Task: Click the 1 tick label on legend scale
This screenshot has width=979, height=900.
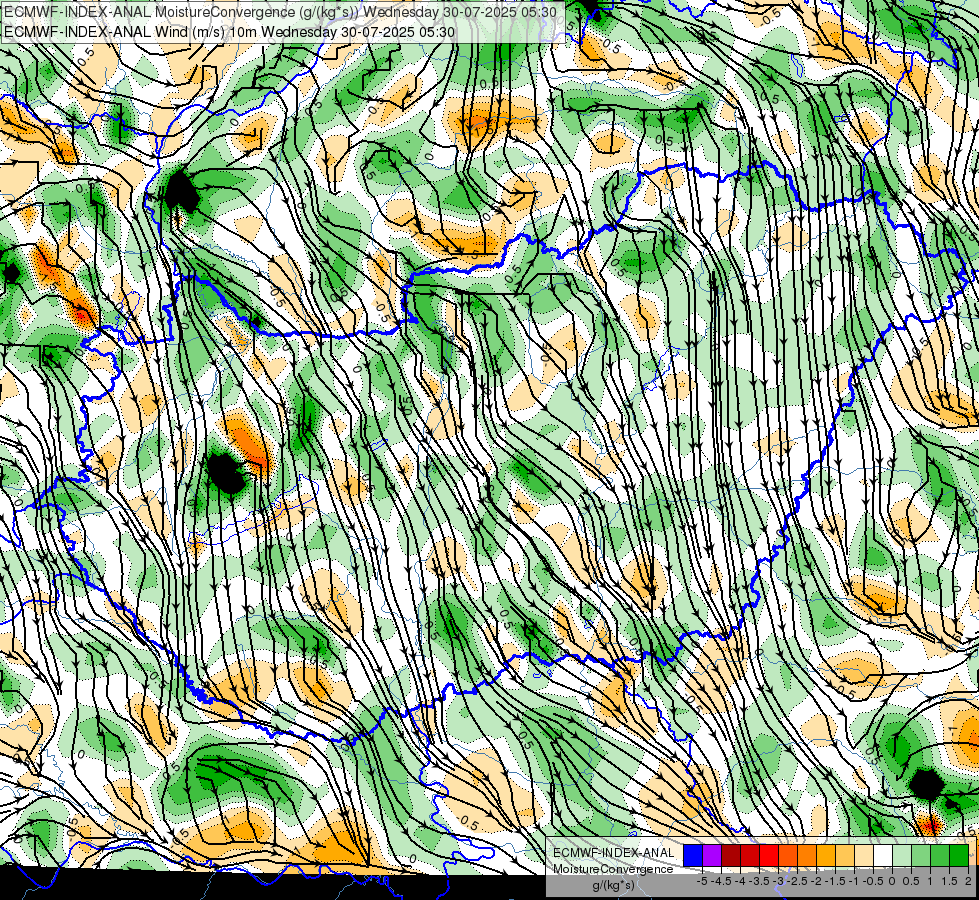Action: [x=930, y=881]
